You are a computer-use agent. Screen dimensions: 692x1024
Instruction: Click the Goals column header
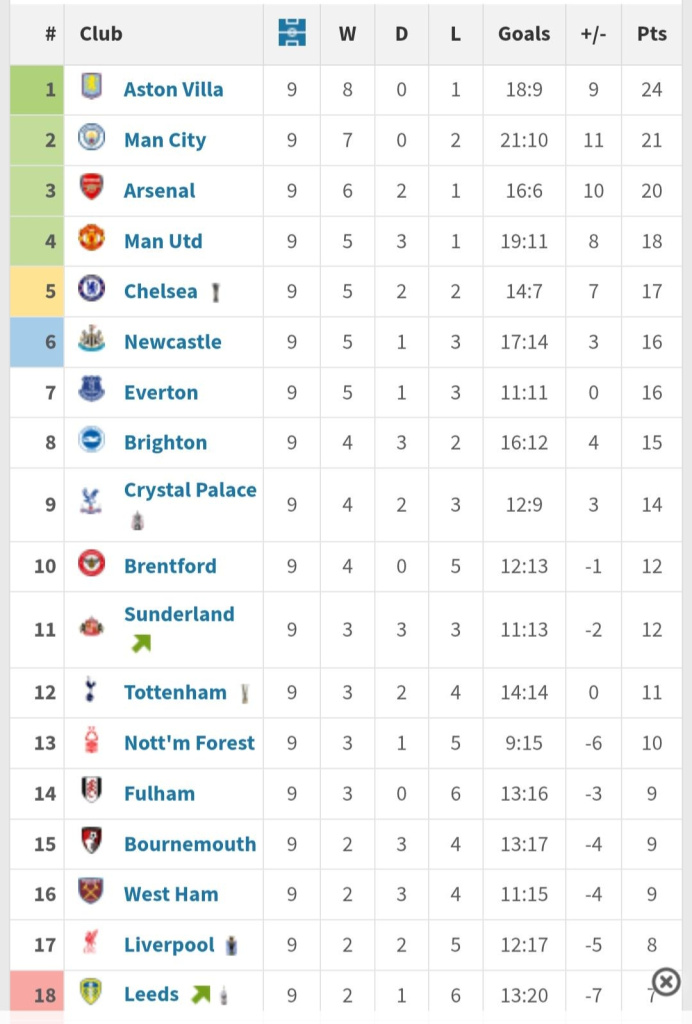[x=524, y=33]
